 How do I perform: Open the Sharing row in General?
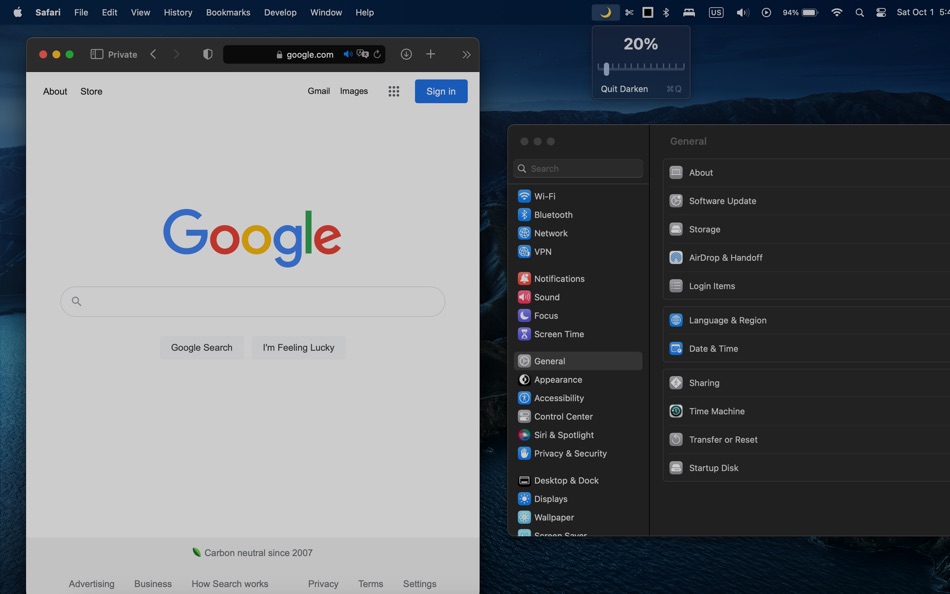pos(806,383)
